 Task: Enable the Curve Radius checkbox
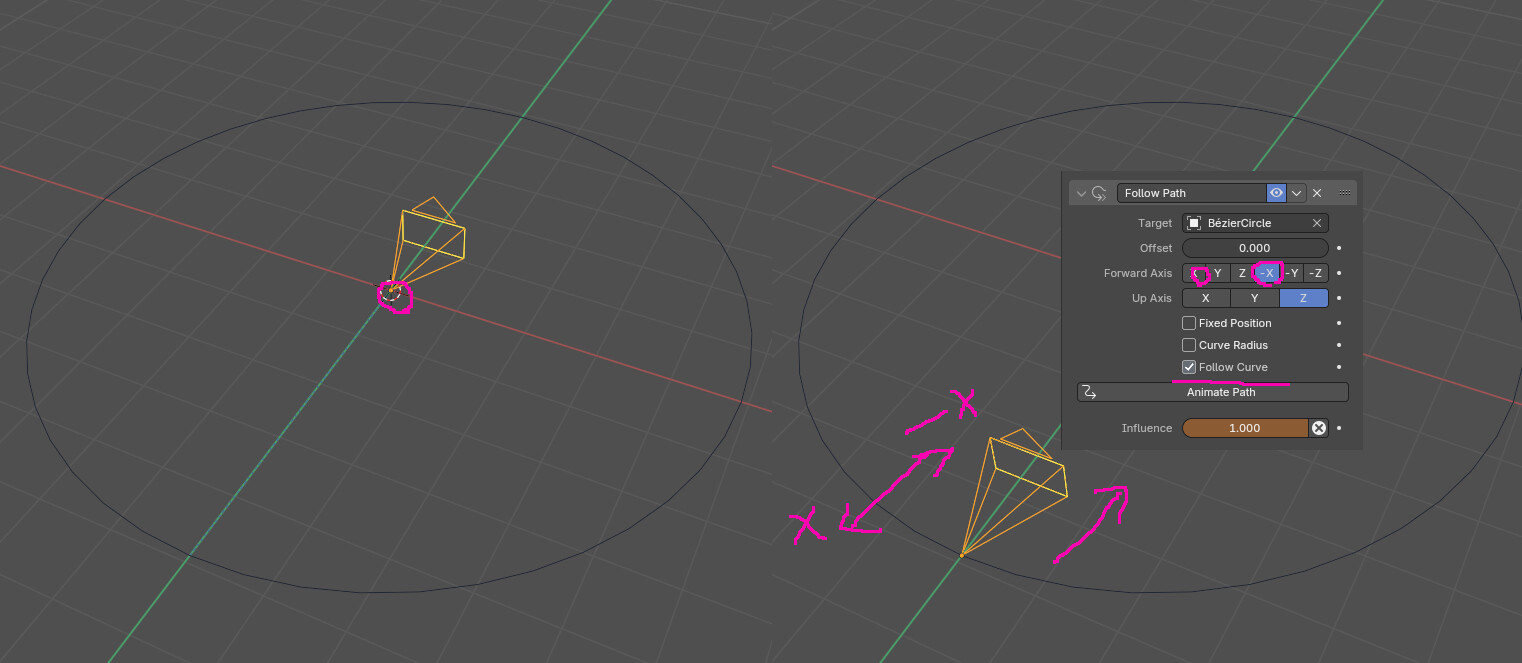click(x=1189, y=345)
